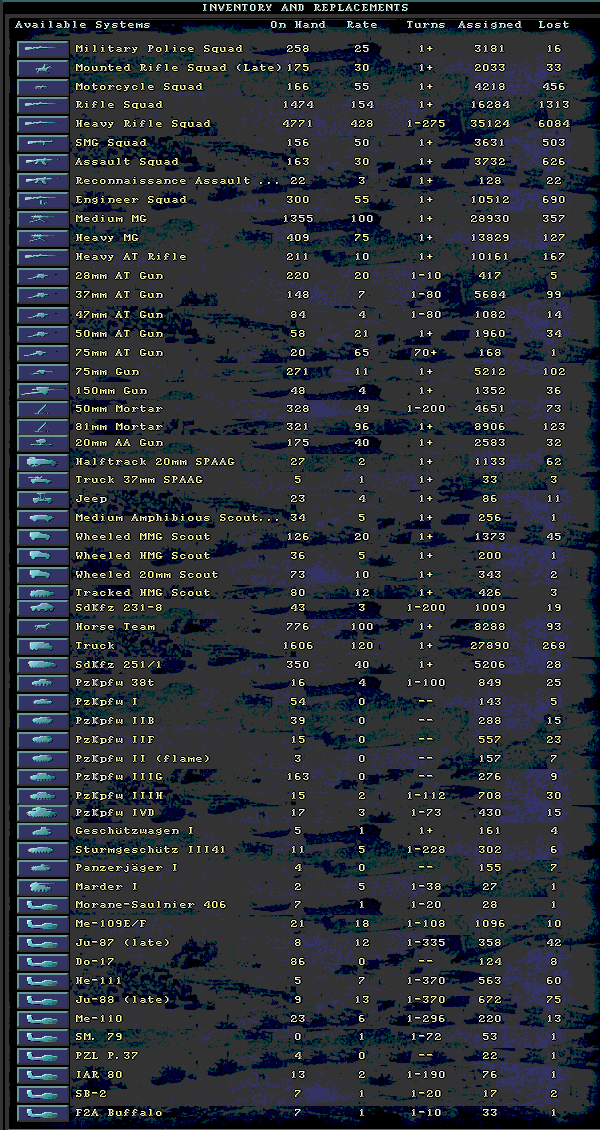Click the 47mm AT Gun label

(x=119, y=314)
